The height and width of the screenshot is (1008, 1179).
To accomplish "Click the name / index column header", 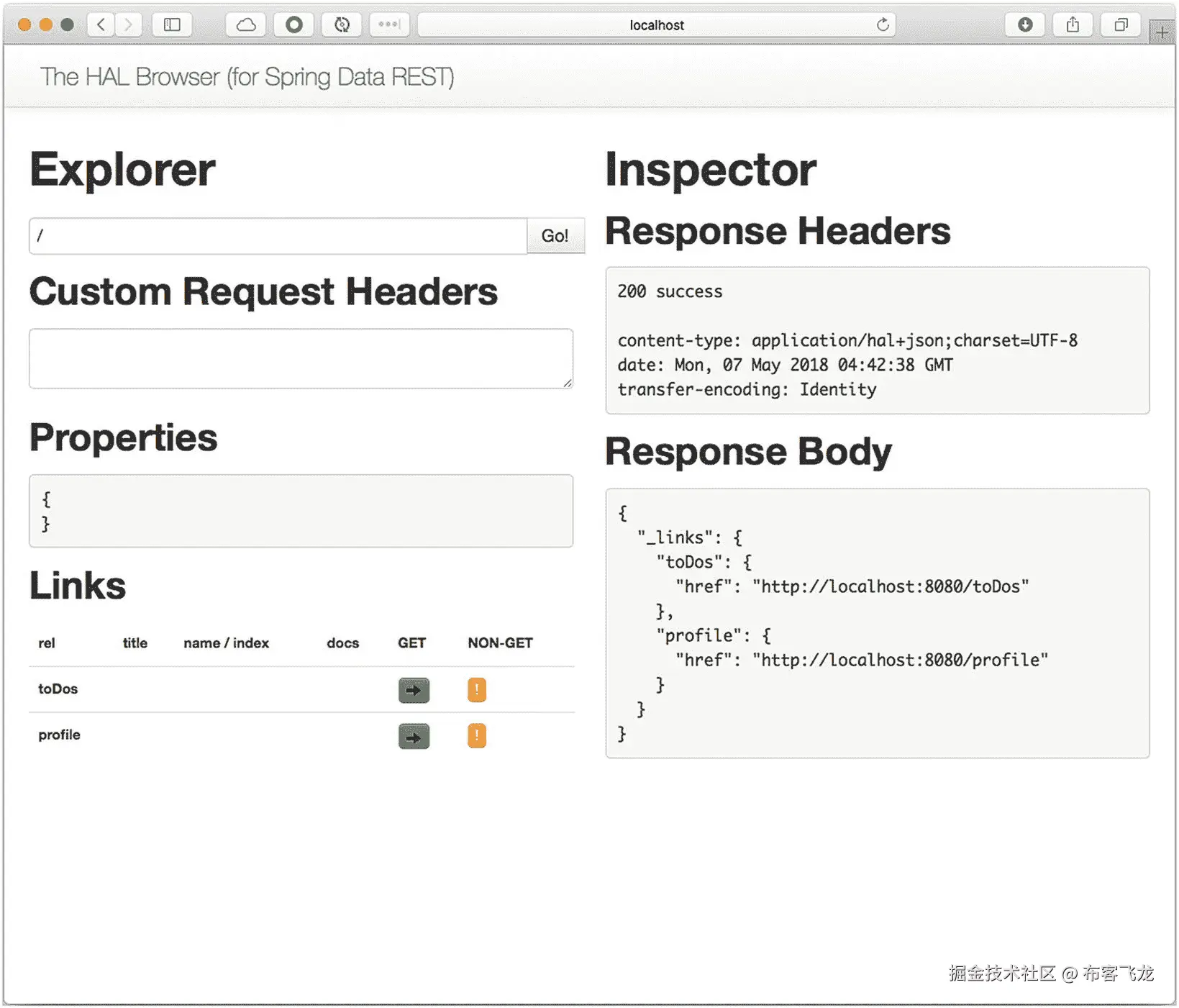I will click(227, 643).
